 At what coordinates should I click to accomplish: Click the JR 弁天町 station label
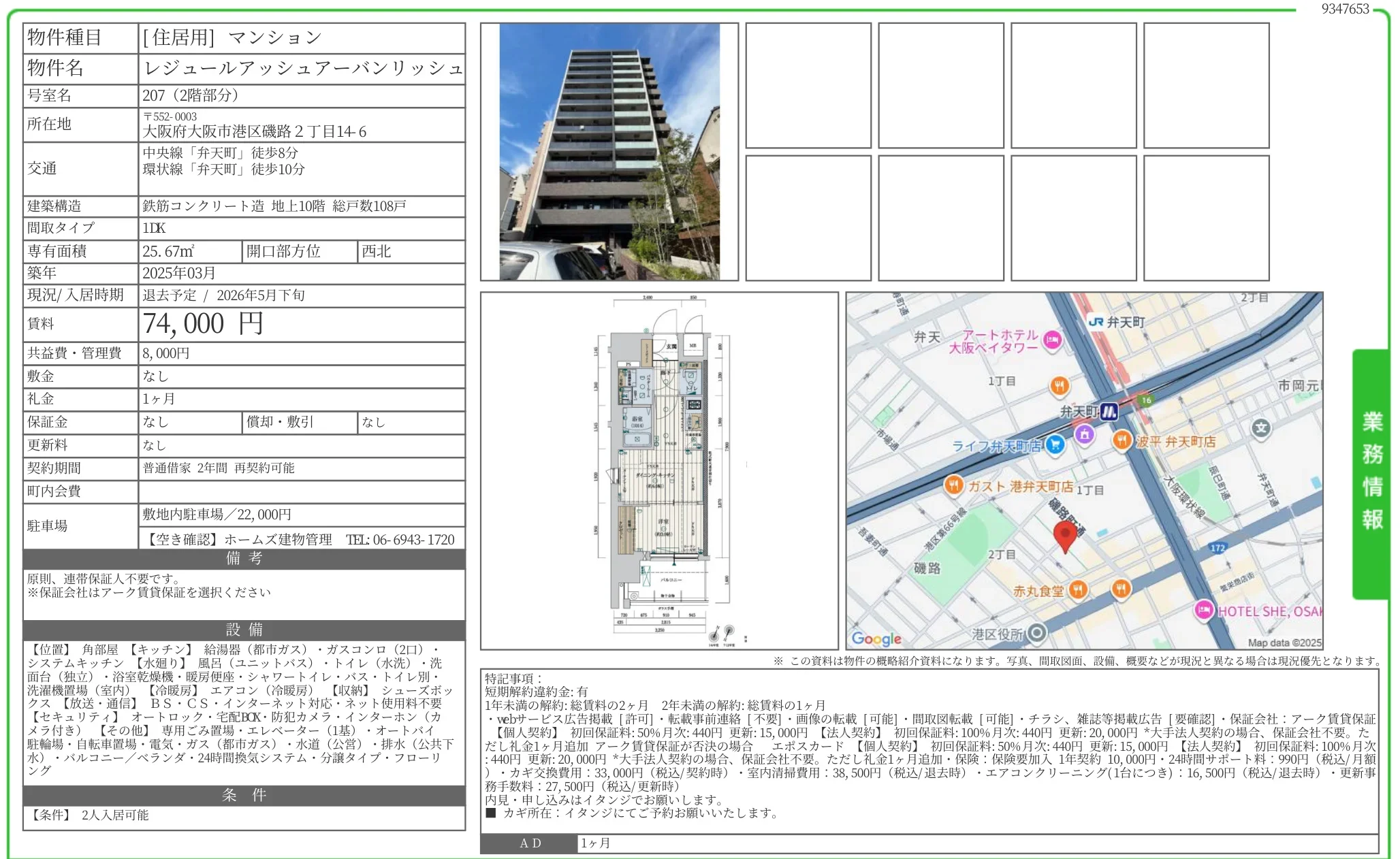tap(1117, 322)
